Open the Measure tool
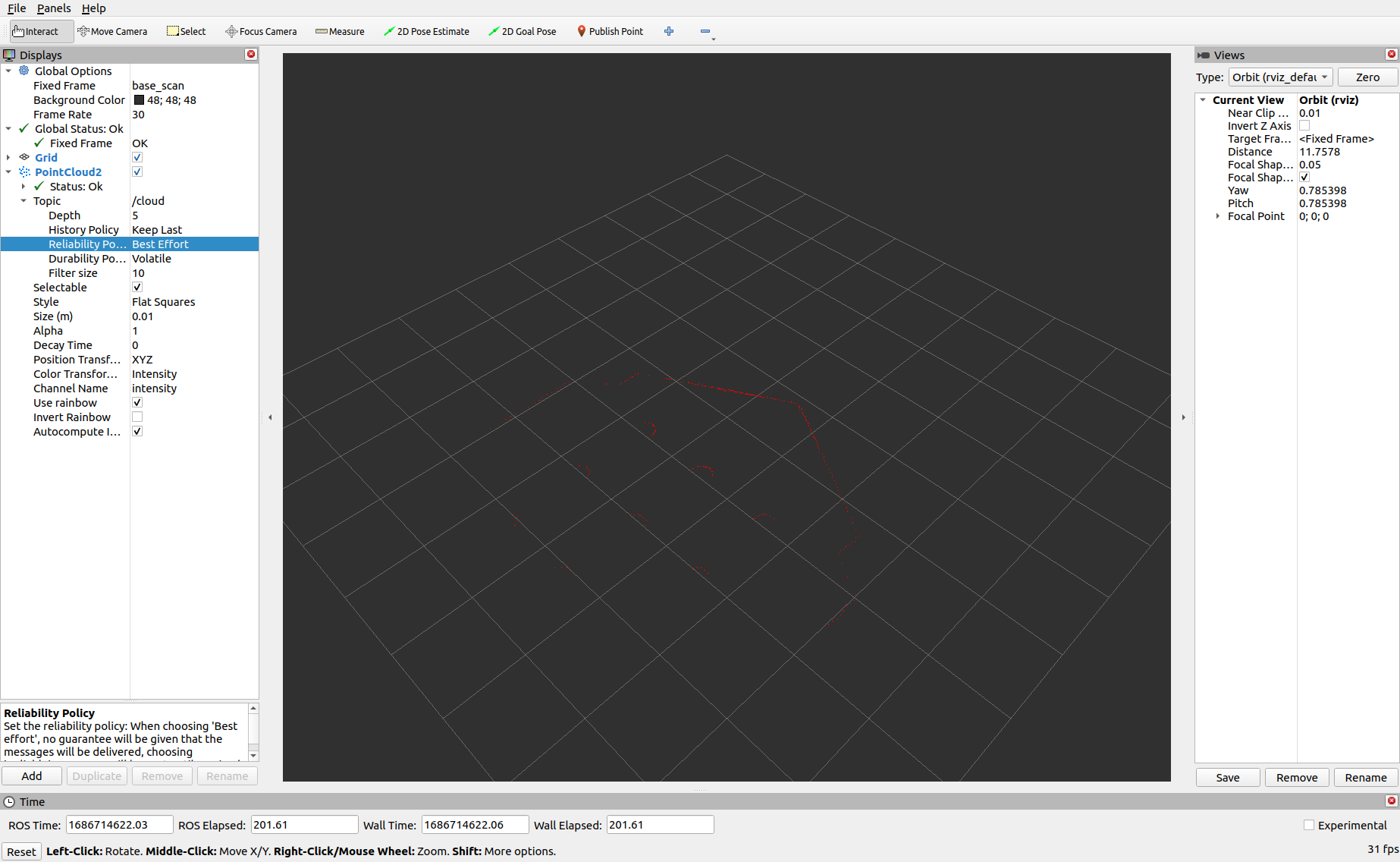Screen dimensions: 1400x862 tap(340, 31)
